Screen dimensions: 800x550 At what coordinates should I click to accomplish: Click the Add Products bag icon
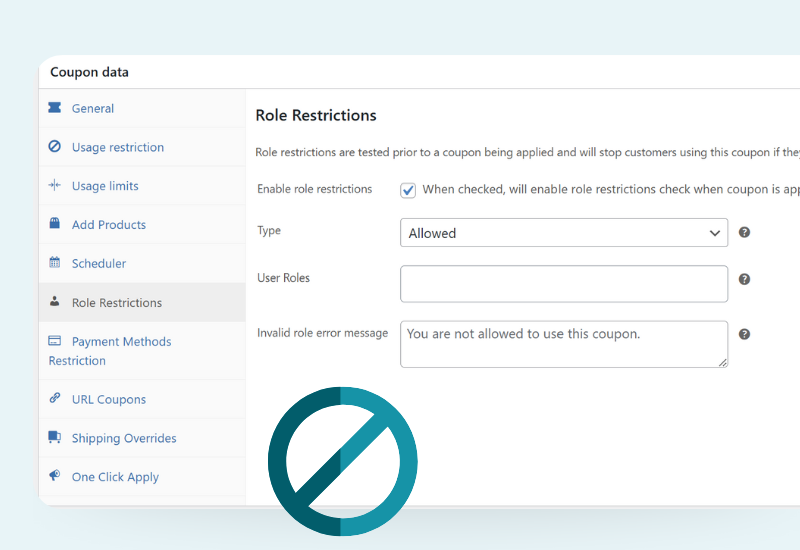tap(55, 223)
